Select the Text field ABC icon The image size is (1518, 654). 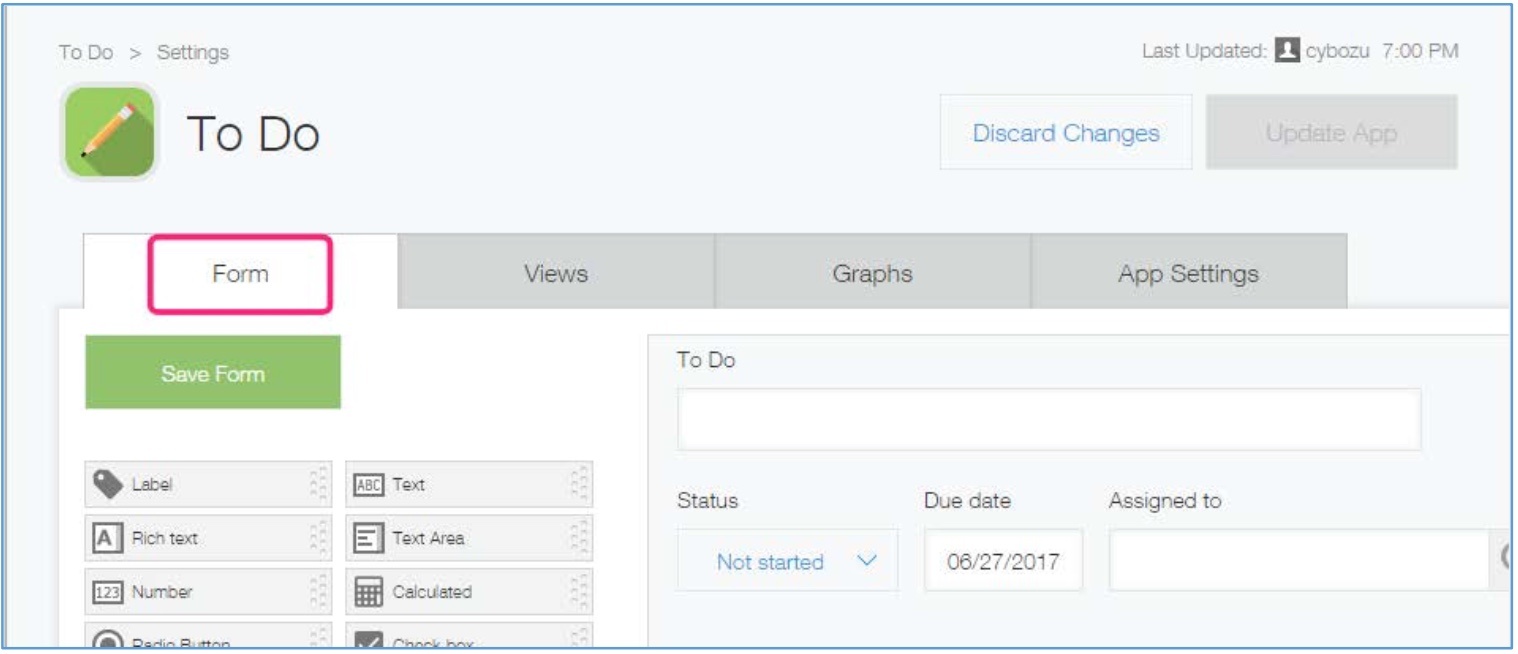coord(368,484)
